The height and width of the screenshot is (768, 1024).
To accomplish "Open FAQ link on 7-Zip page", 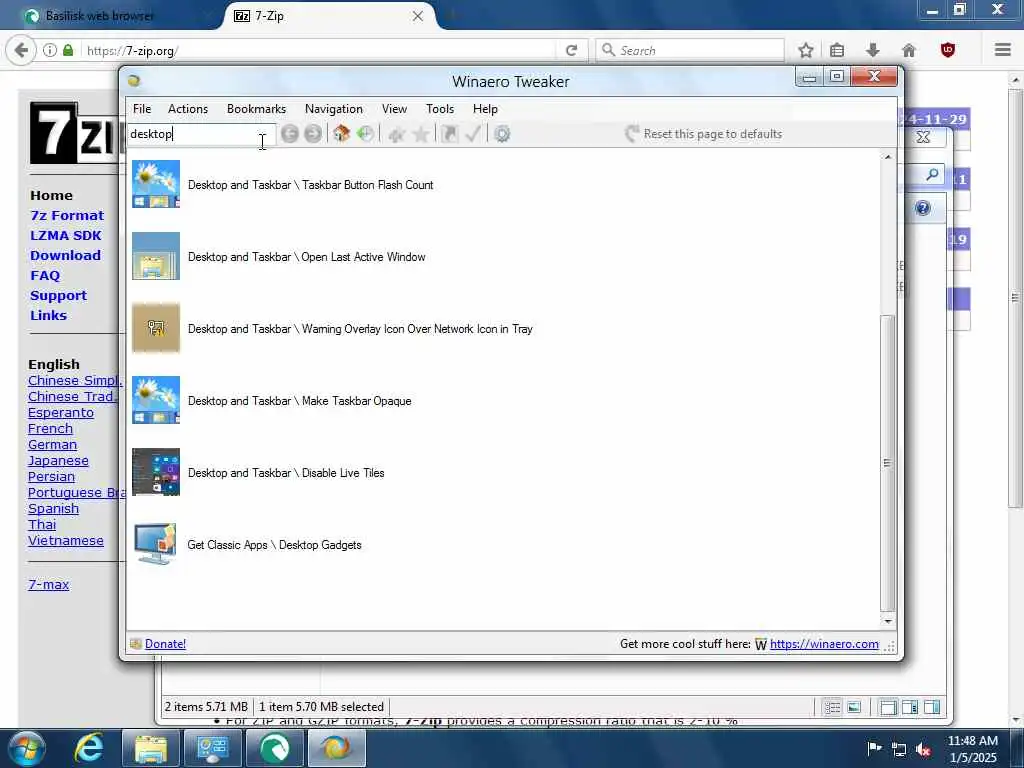I will coord(45,276).
